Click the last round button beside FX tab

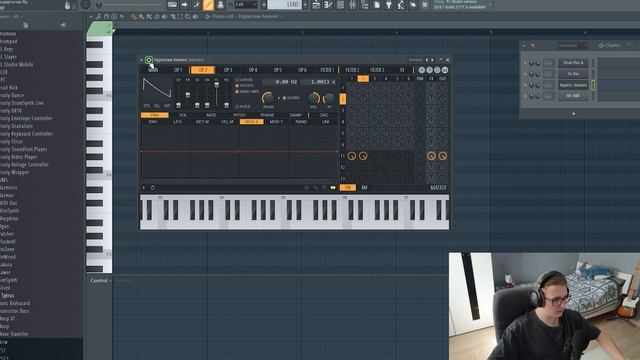point(445,70)
